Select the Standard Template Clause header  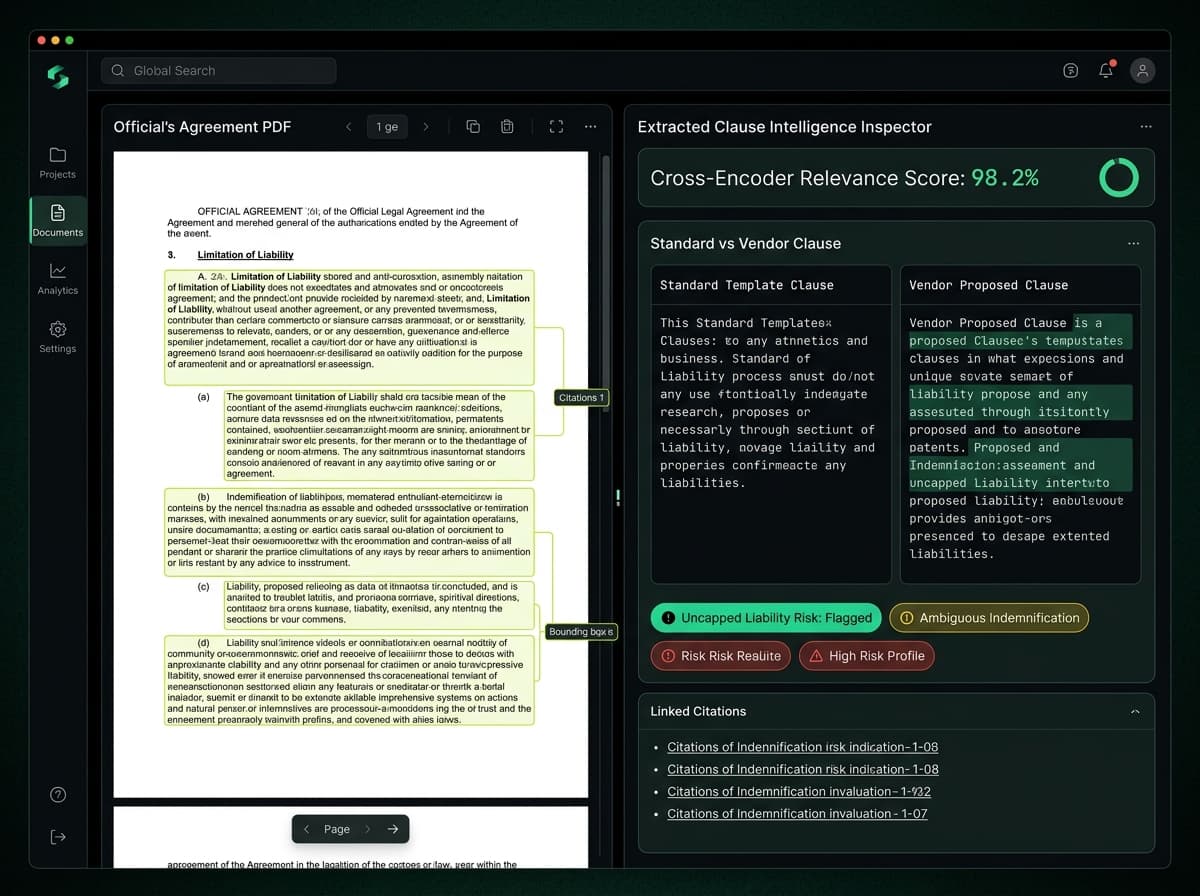(x=747, y=285)
